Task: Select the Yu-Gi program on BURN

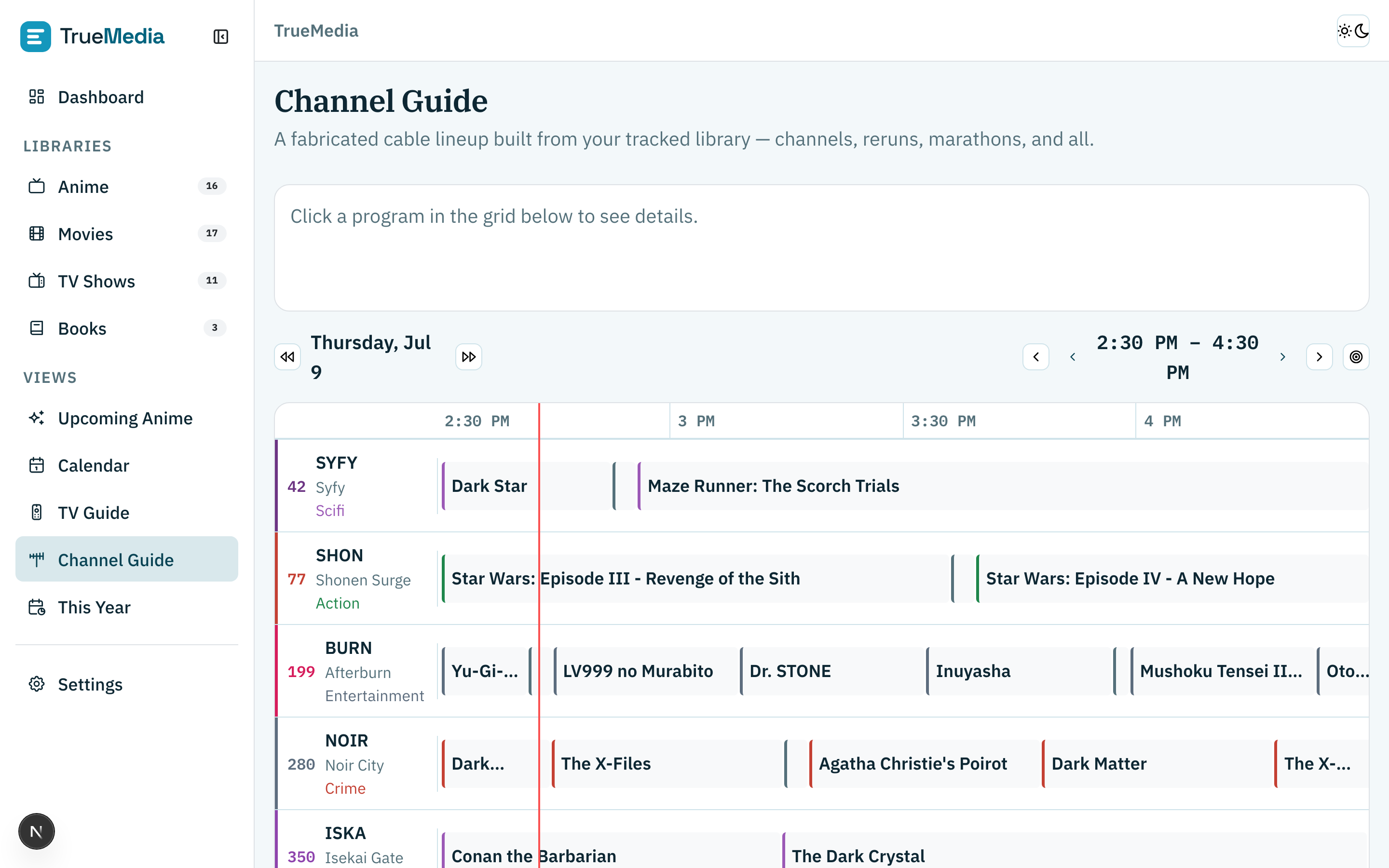Action: coord(485,671)
